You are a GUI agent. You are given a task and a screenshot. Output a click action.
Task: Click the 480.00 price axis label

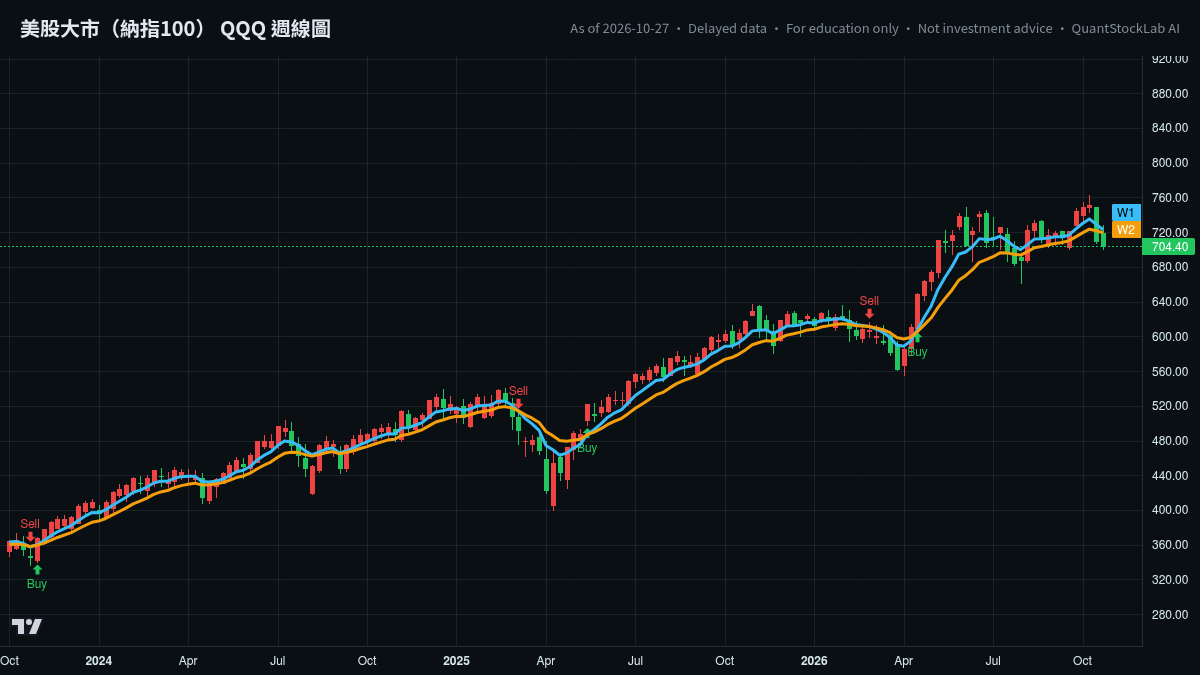[1169, 441]
